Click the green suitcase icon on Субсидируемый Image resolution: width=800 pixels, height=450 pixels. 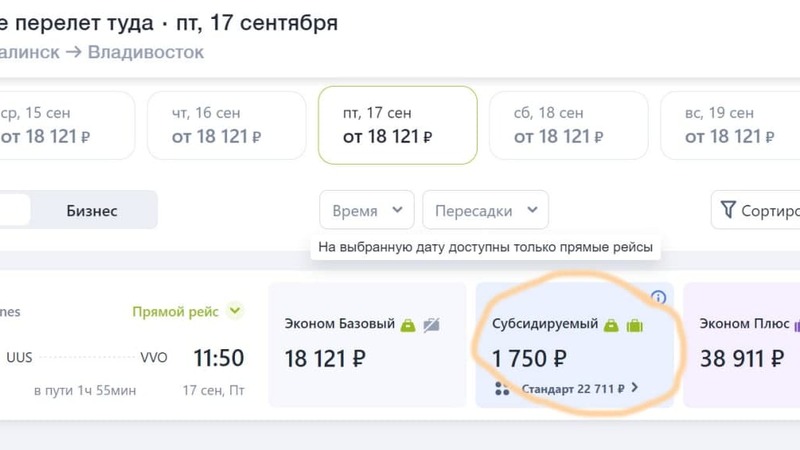pos(634,325)
